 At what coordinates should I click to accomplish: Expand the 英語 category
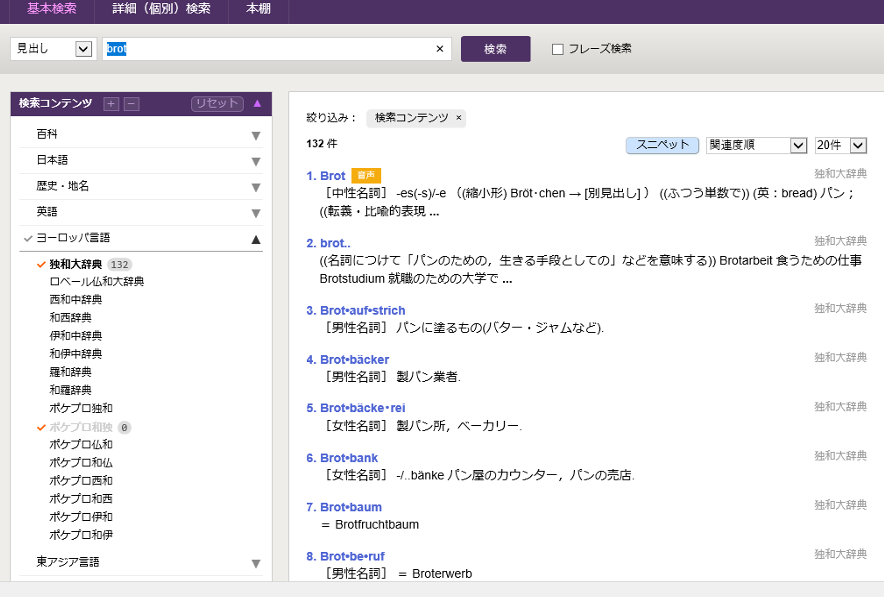point(256,213)
